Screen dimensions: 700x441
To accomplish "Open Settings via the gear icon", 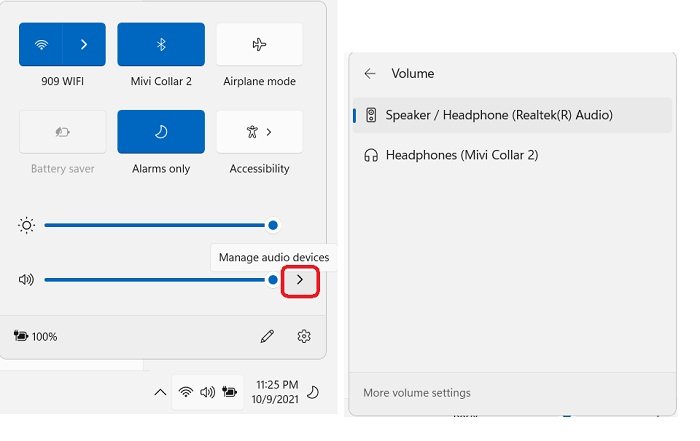I will (x=304, y=337).
